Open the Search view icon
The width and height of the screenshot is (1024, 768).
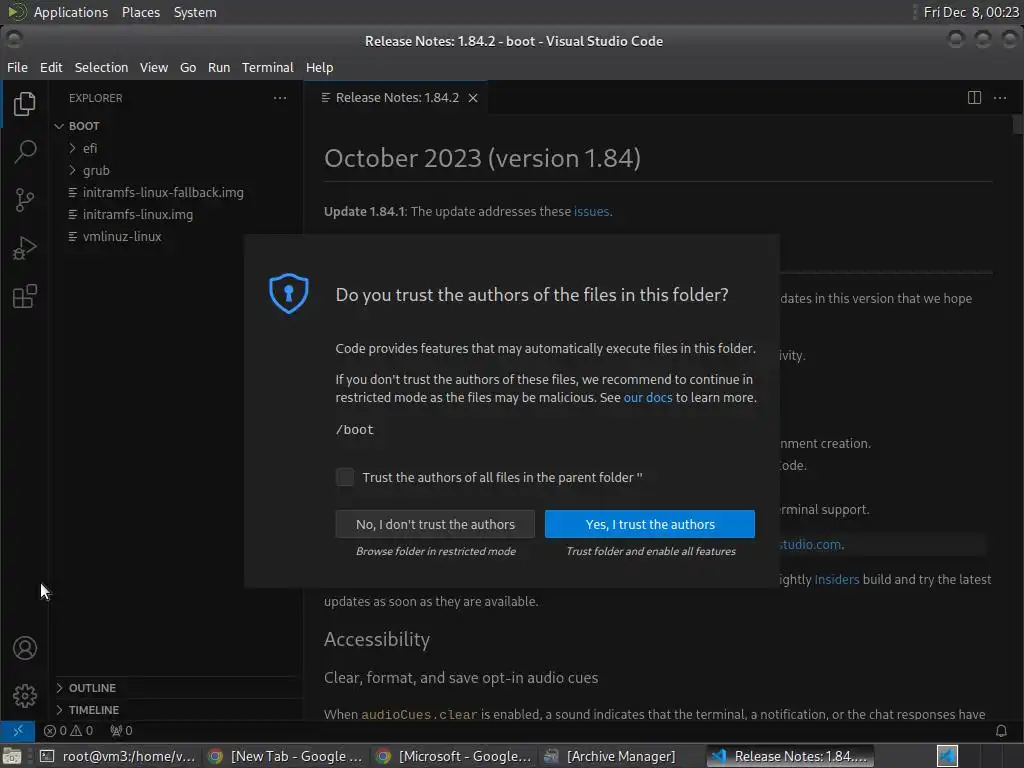pos(24,152)
